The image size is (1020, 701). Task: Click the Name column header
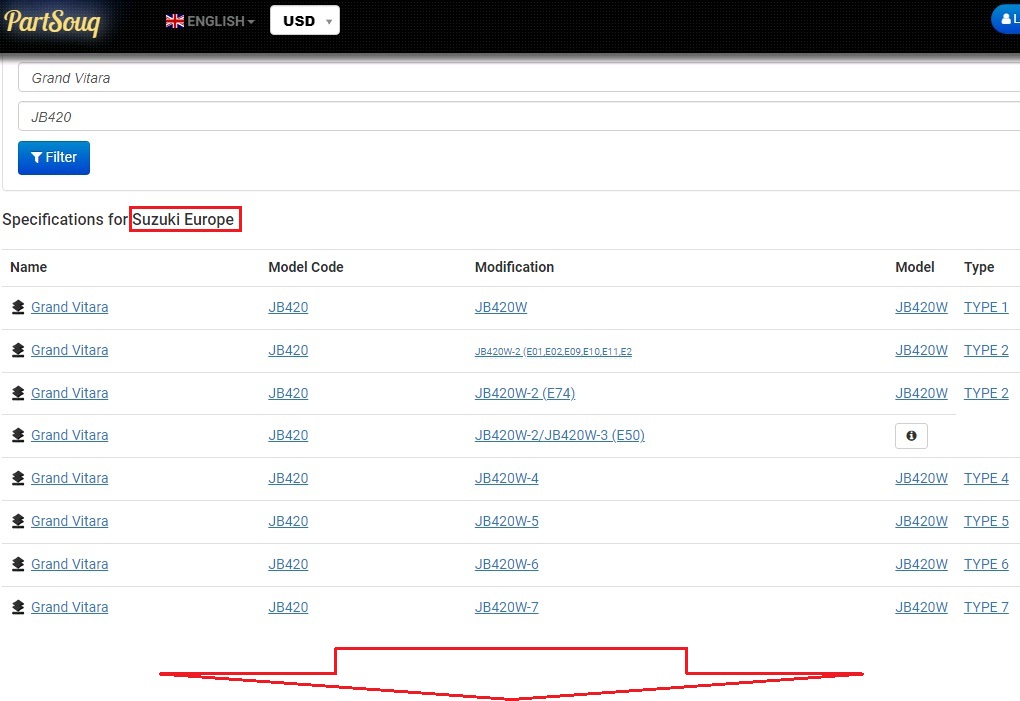click(29, 267)
